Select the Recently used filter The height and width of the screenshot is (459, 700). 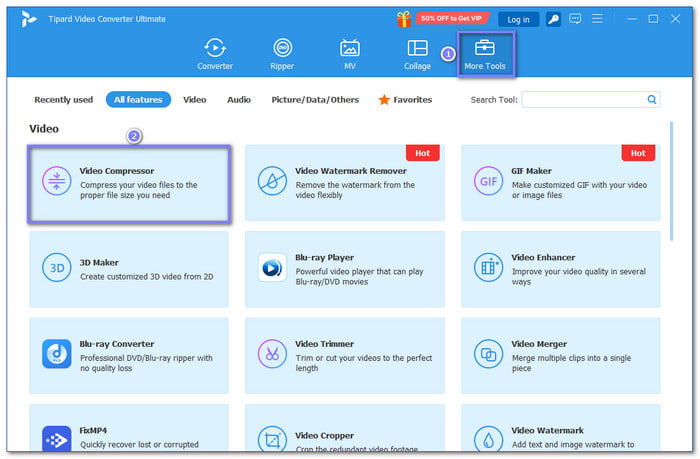coord(64,100)
